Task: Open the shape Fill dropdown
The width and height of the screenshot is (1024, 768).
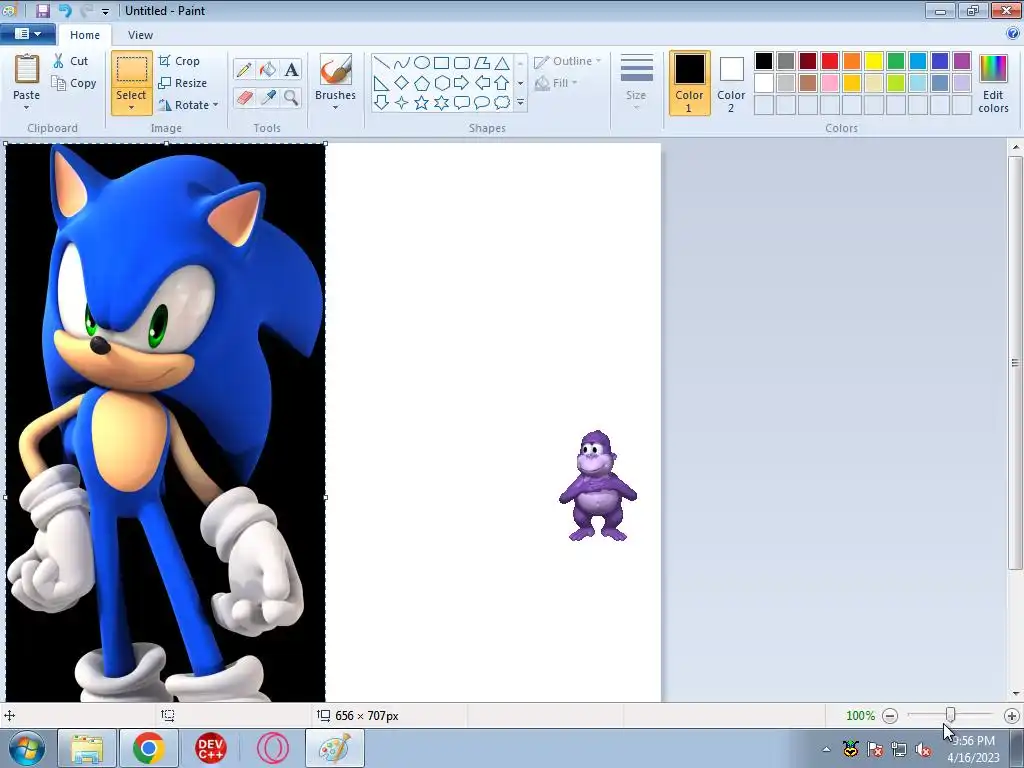Action: click(556, 83)
